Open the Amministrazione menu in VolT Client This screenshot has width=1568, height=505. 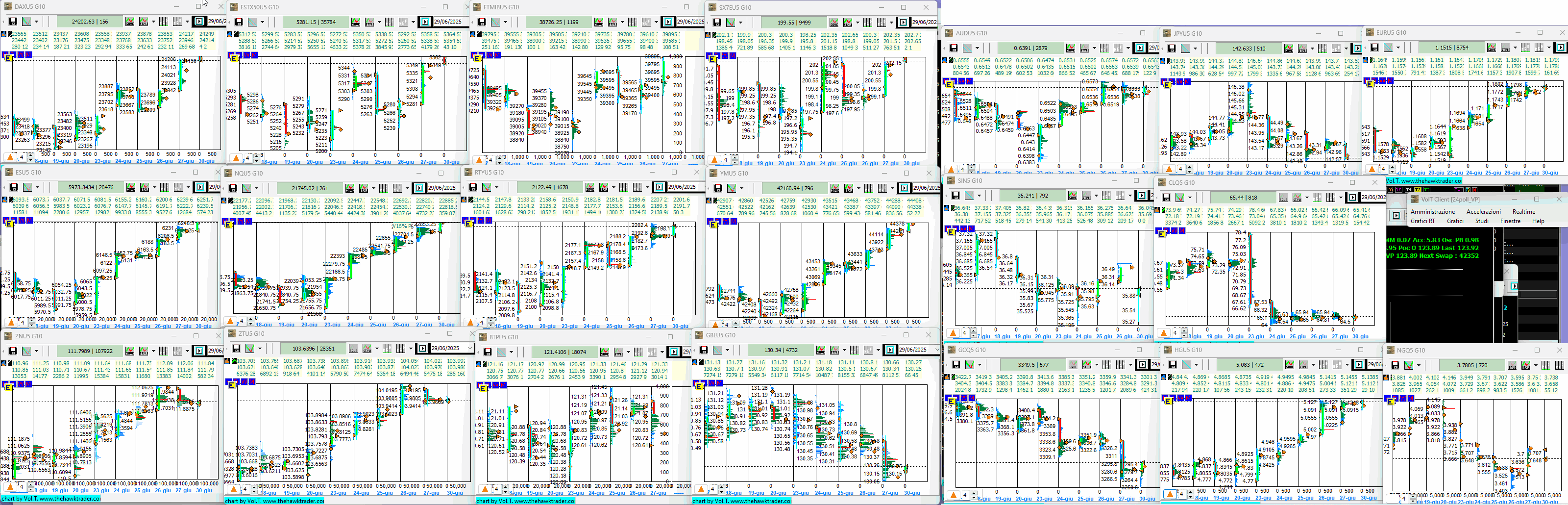(1432, 211)
